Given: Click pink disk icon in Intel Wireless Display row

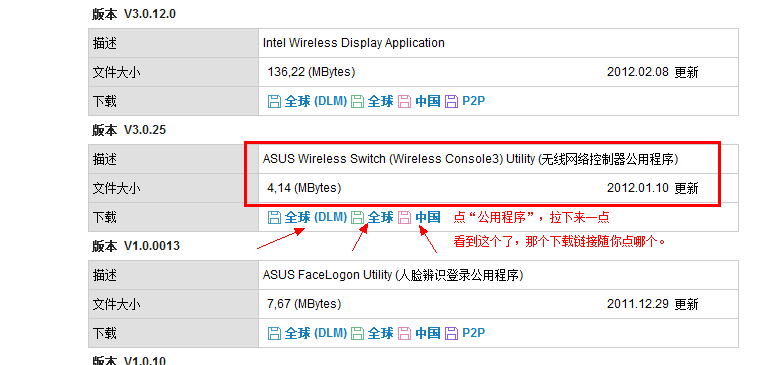Looking at the screenshot, I should 405,102.
